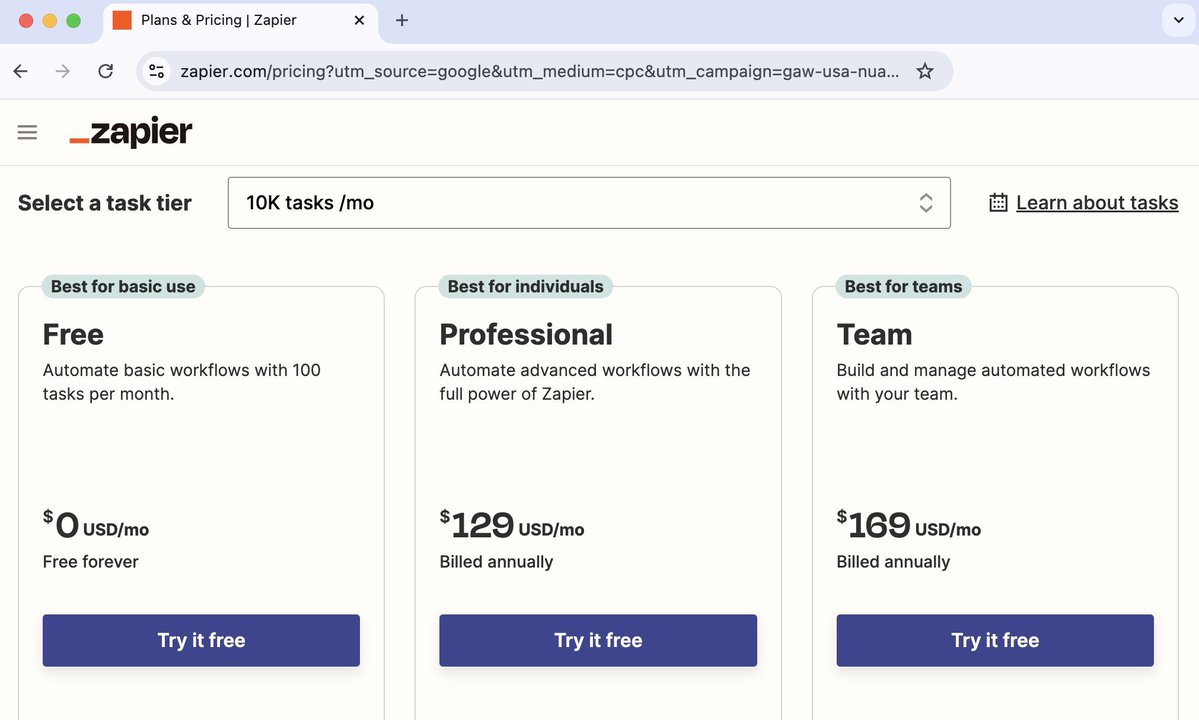Open site information in the address bar
The height and width of the screenshot is (720, 1199).
click(157, 71)
